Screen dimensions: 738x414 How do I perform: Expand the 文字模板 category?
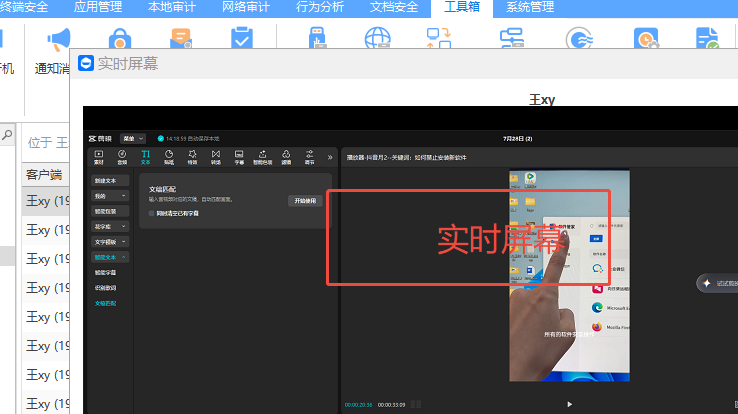tap(110, 242)
